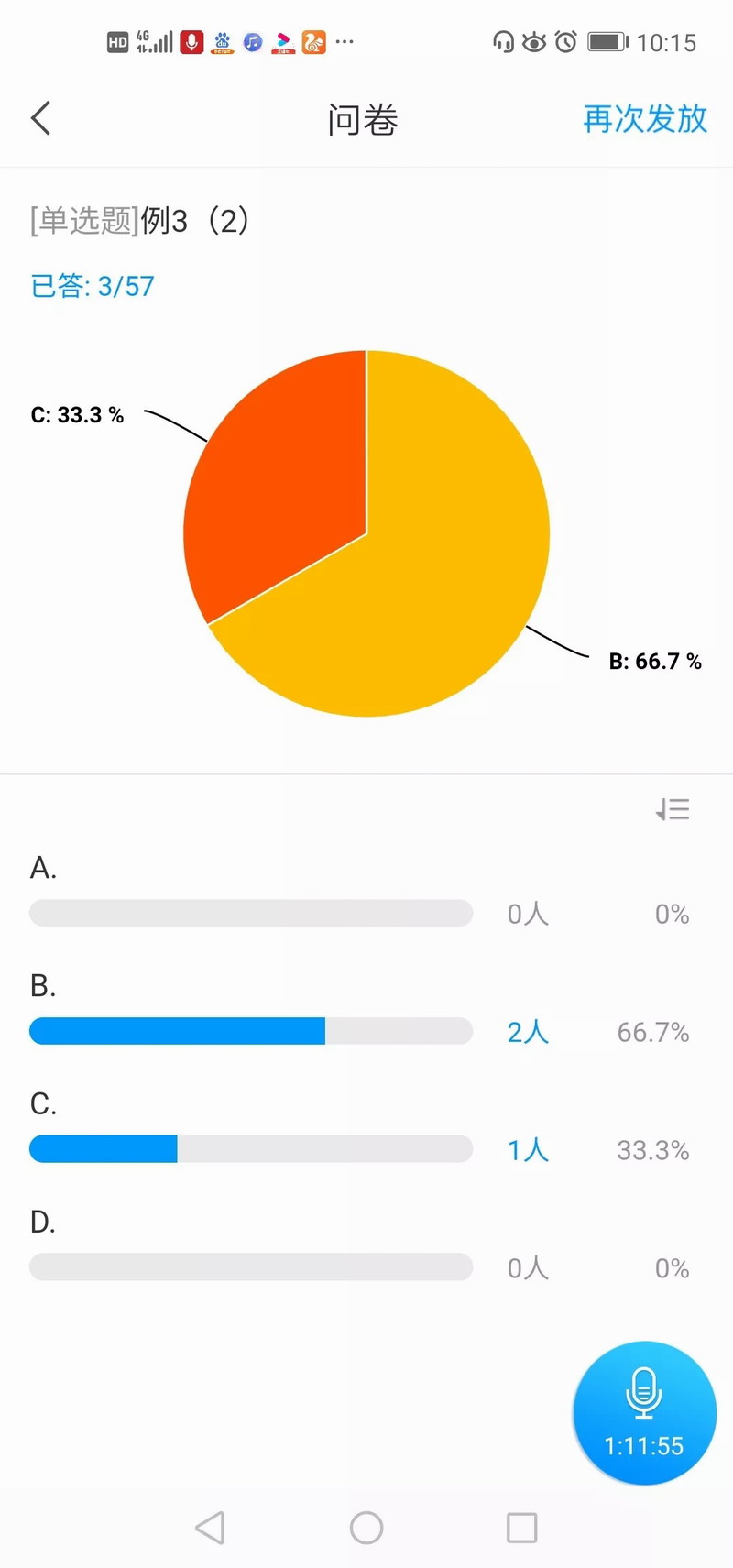Tap the back arrow icon
The width and height of the screenshot is (733, 1568).
pos(41,118)
